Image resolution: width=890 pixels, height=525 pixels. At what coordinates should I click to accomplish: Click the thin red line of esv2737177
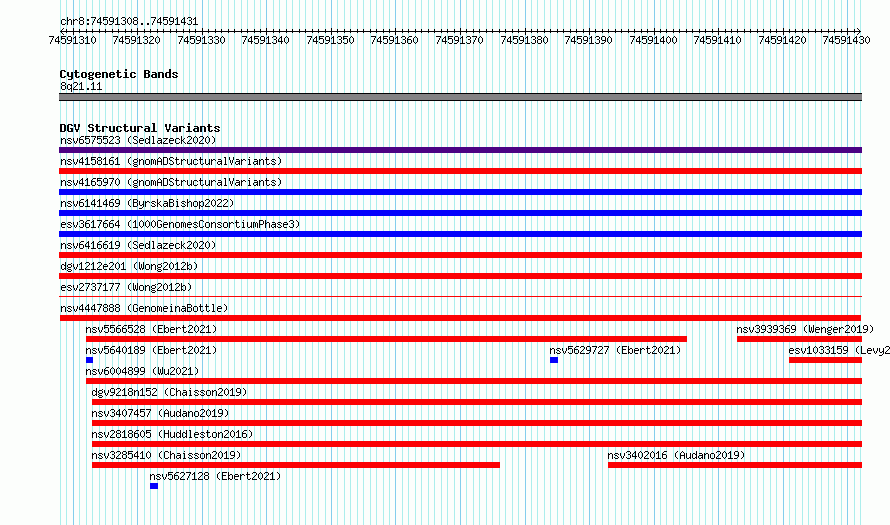click(460, 296)
